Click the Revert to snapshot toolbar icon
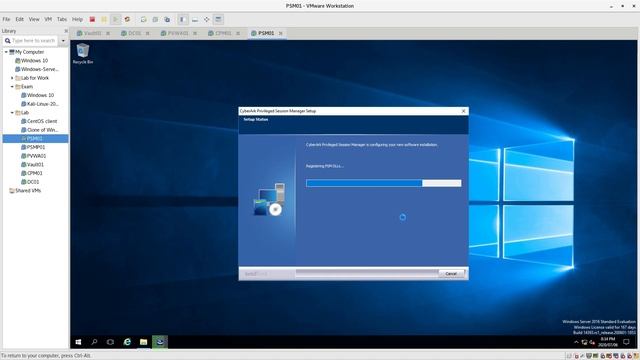Screen dimensions: 640x360 coord(155,19)
